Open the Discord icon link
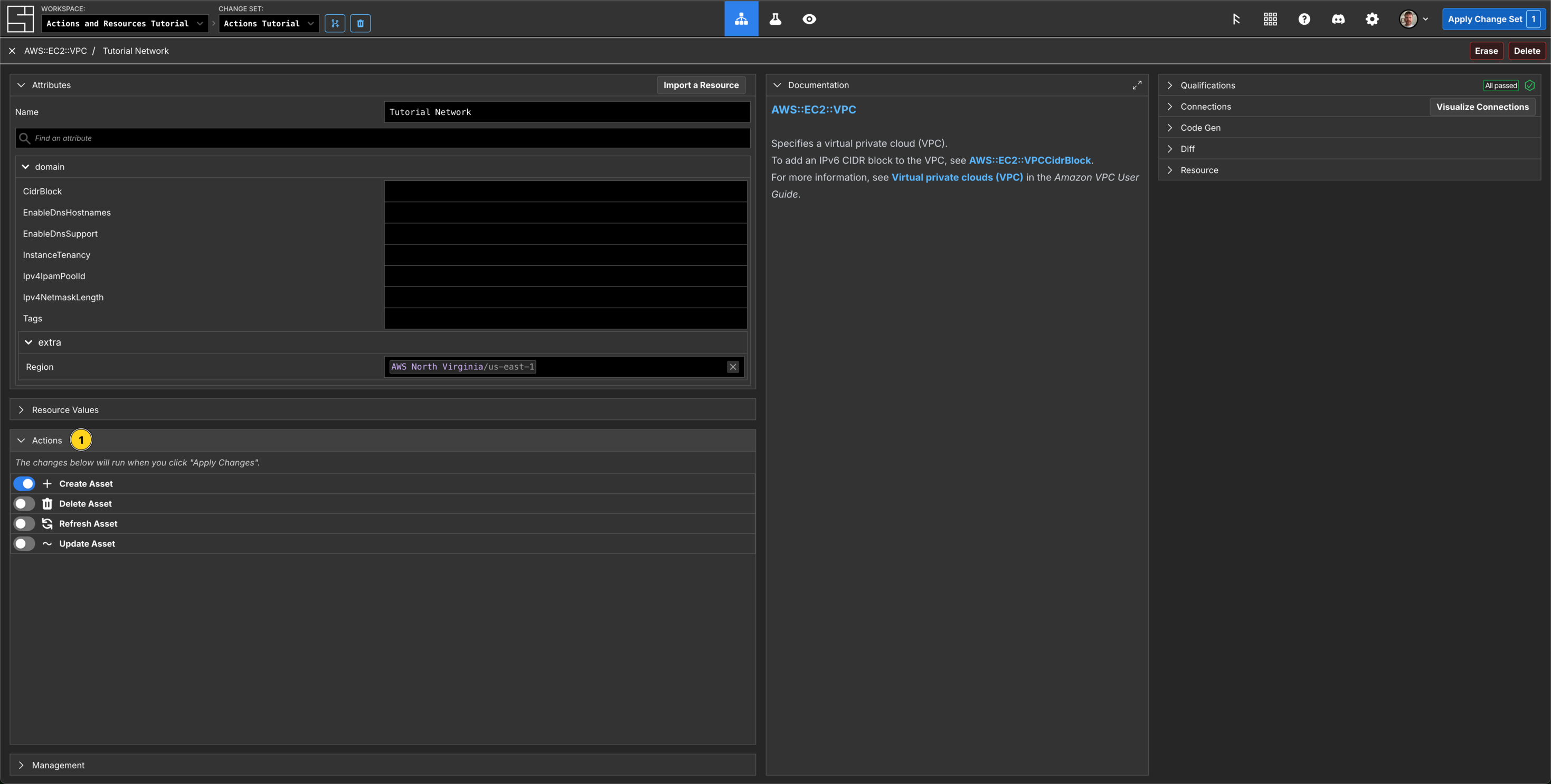 pos(1338,19)
